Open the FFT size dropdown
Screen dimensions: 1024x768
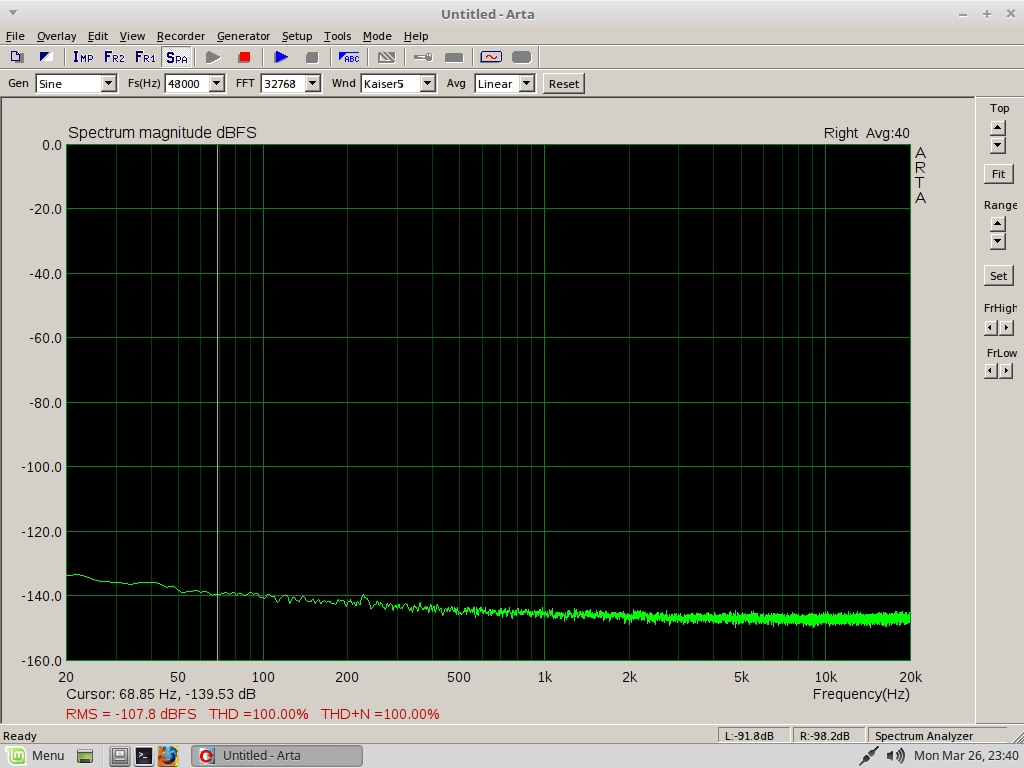(313, 84)
